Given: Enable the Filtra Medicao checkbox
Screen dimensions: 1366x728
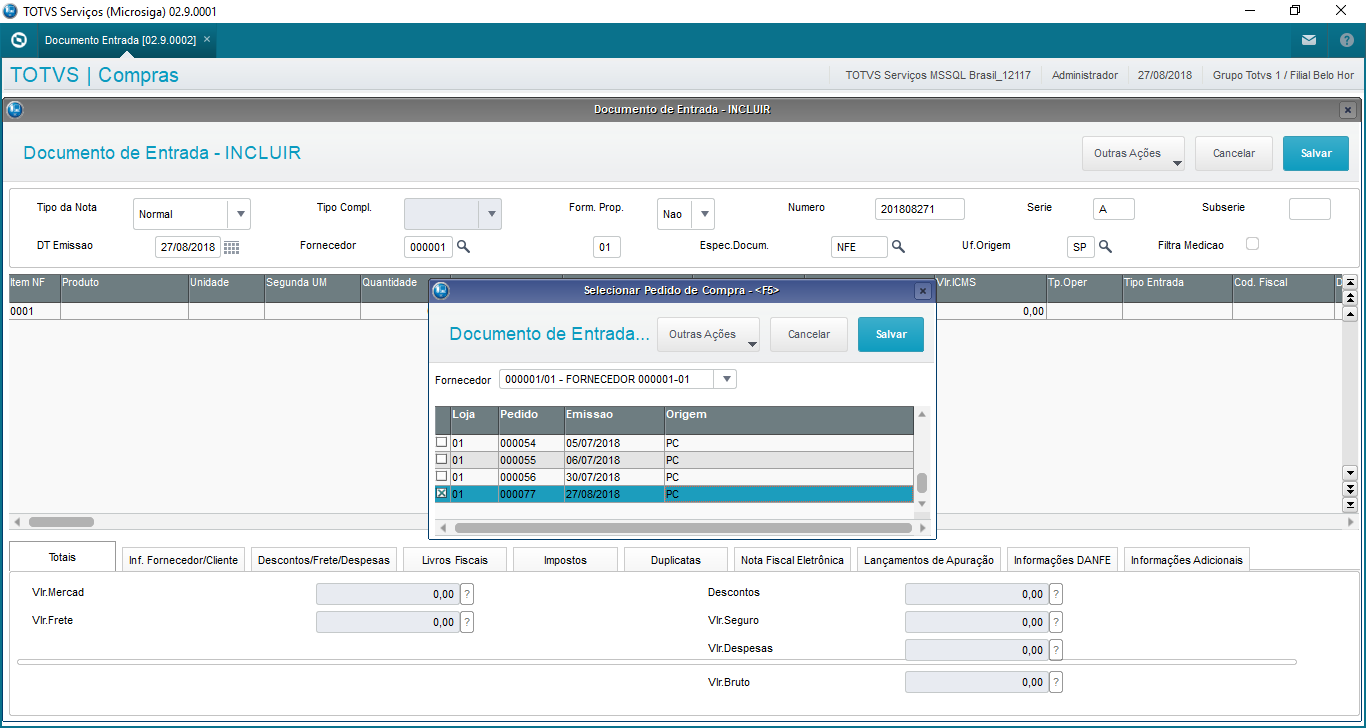Looking at the screenshot, I should click(x=1252, y=244).
